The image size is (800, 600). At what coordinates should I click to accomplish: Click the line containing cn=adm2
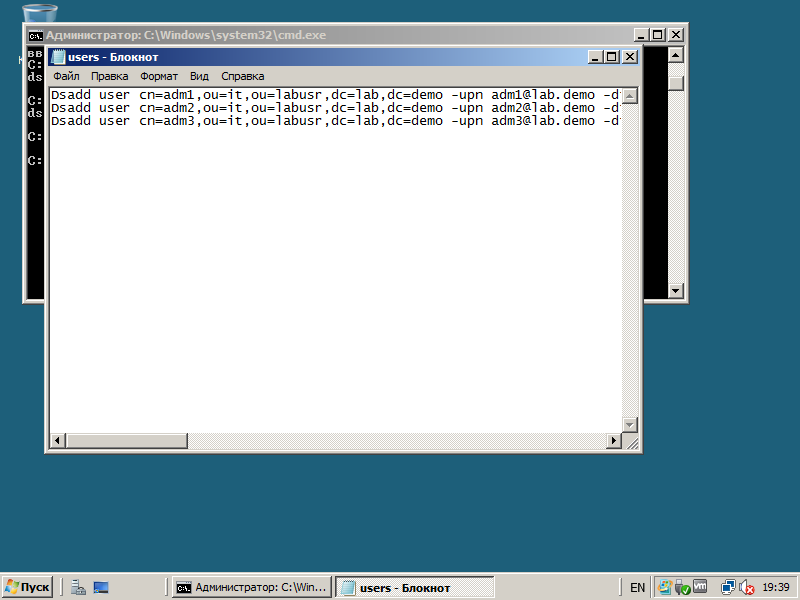click(335, 108)
